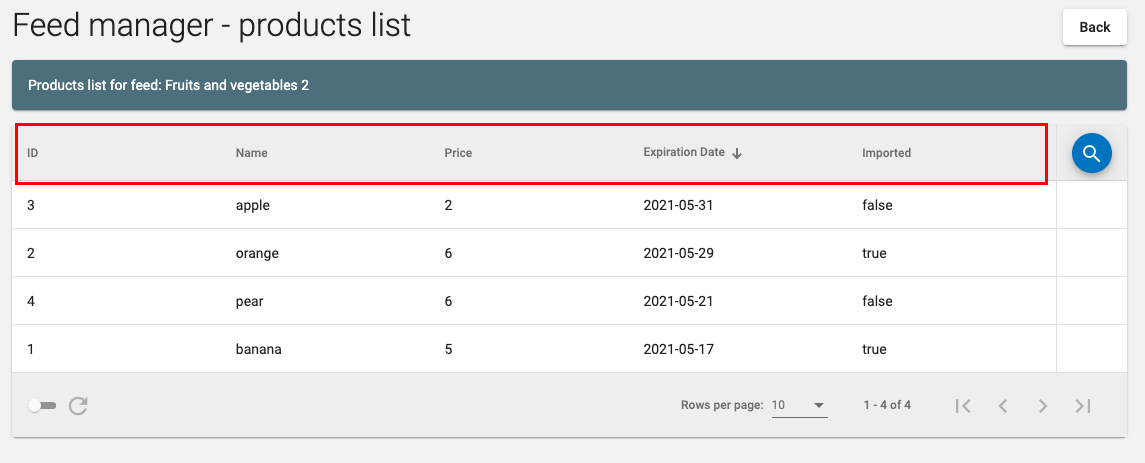Click the Expiration Date sort arrow
This screenshot has height=463, width=1145.
[x=737, y=153]
